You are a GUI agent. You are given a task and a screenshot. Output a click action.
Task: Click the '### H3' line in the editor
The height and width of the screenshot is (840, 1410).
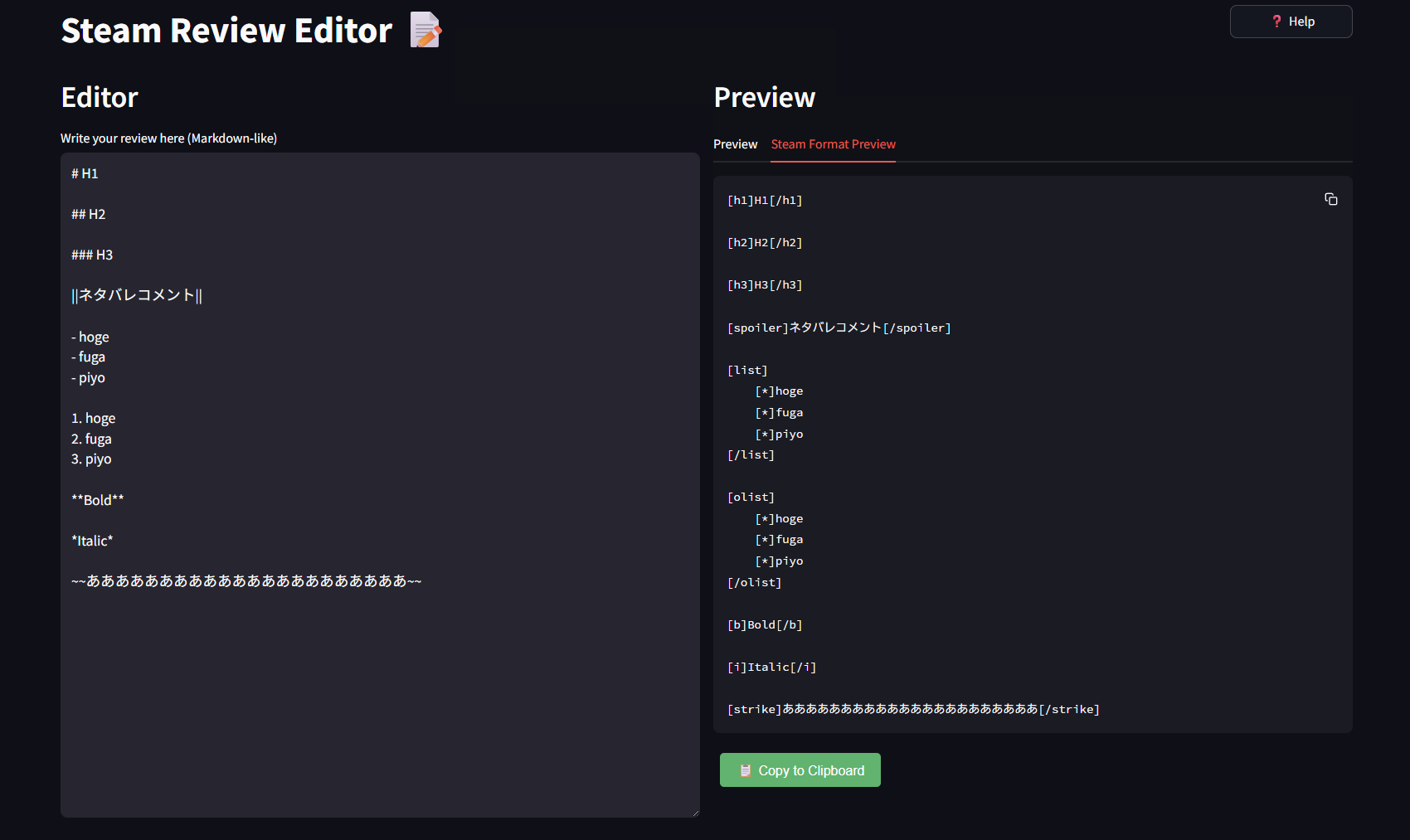92,255
